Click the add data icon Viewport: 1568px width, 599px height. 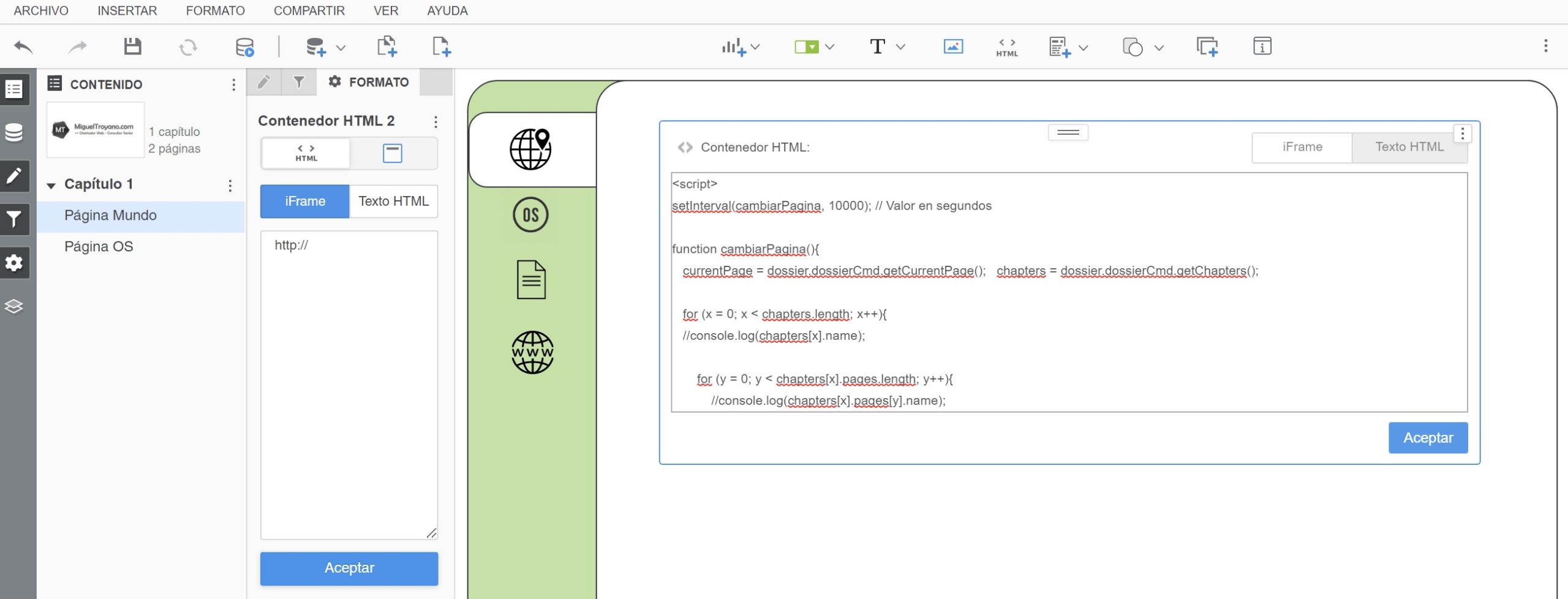(316, 47)
